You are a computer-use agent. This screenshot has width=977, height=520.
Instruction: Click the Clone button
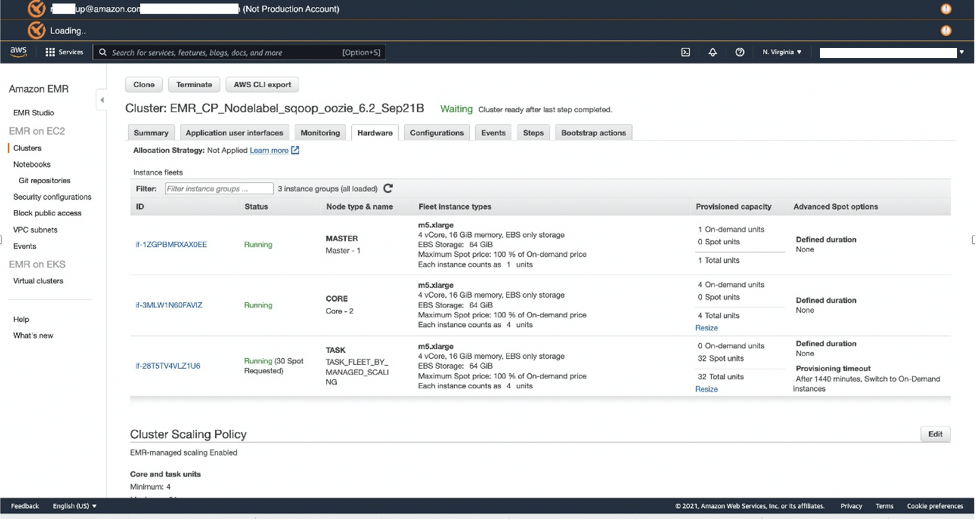click(x=144, y=85)
